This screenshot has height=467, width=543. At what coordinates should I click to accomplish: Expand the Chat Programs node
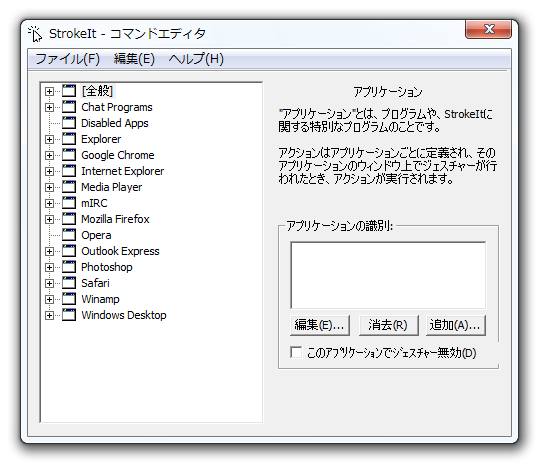pyautogui.click(x=49, y=107)
